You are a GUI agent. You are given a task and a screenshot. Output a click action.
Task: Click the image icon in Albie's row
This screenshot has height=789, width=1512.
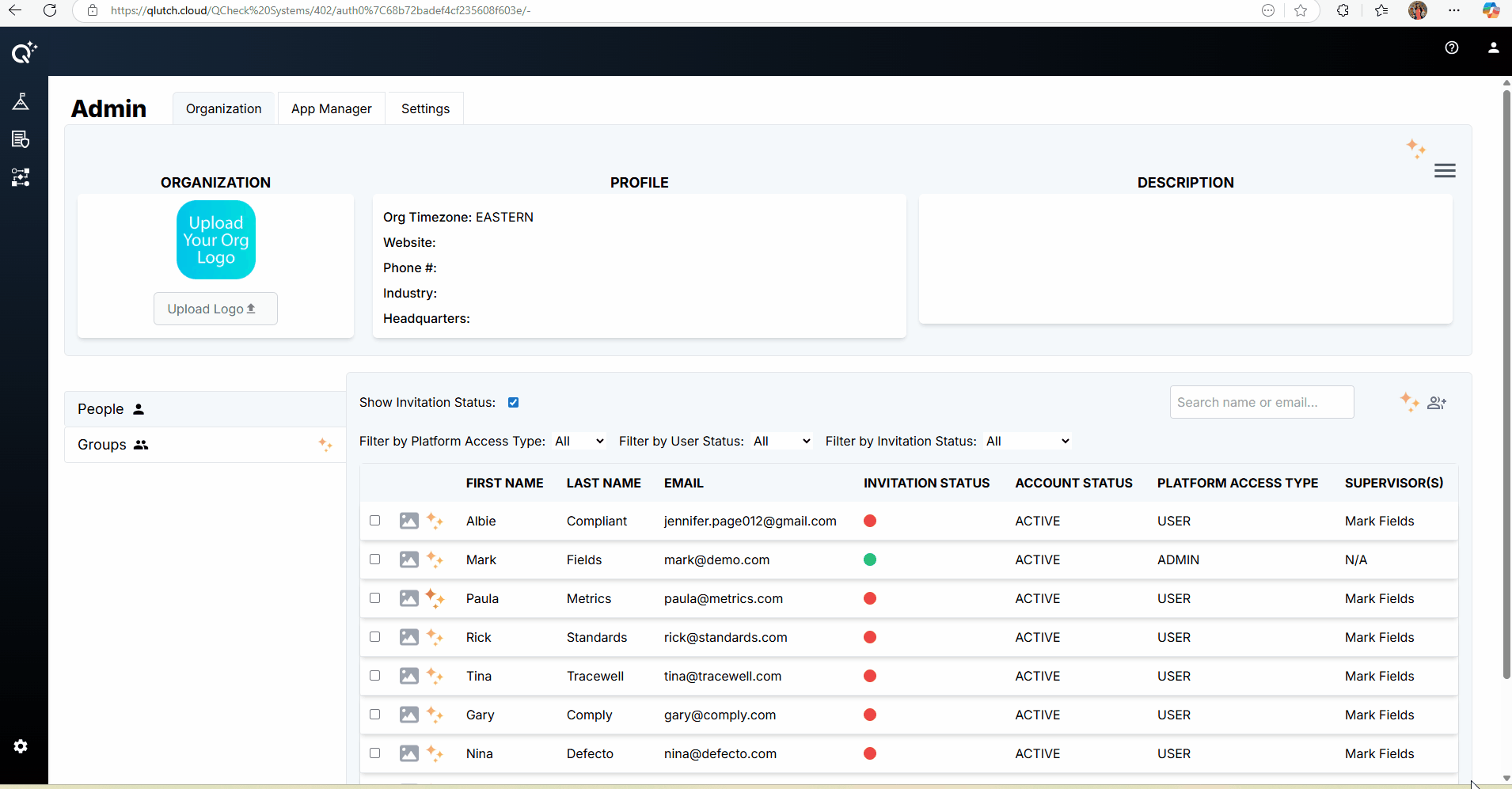pyautogui.click(x=408, y=521)
